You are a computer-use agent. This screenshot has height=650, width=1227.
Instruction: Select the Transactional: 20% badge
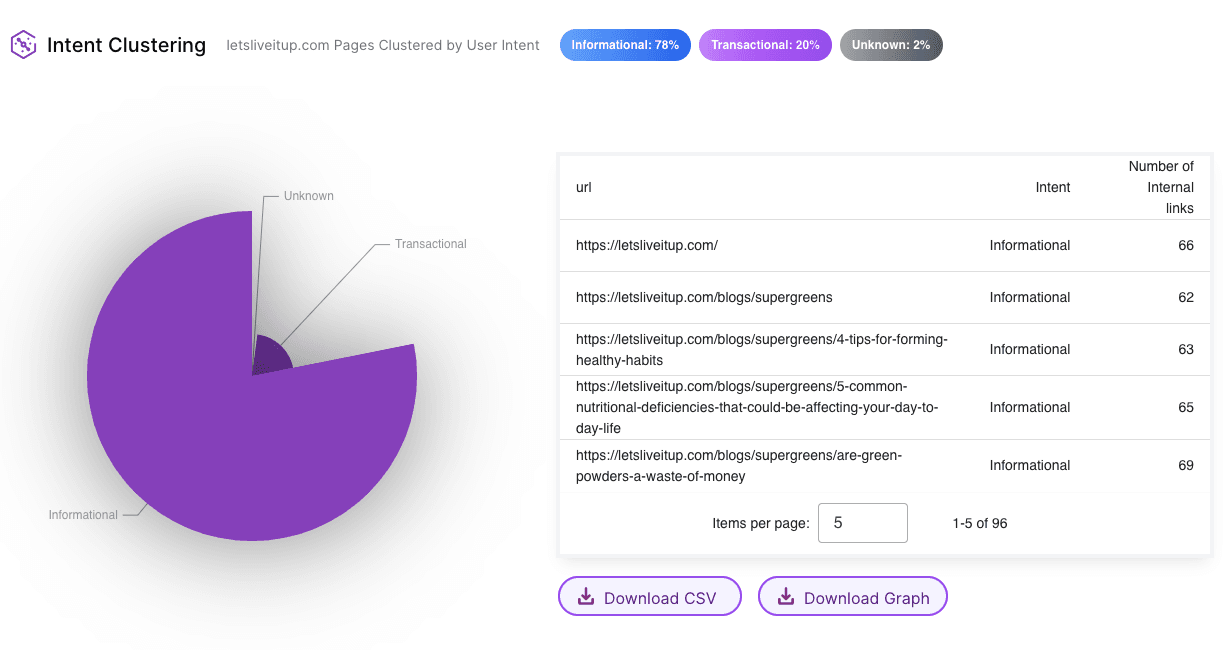[765, 45]
